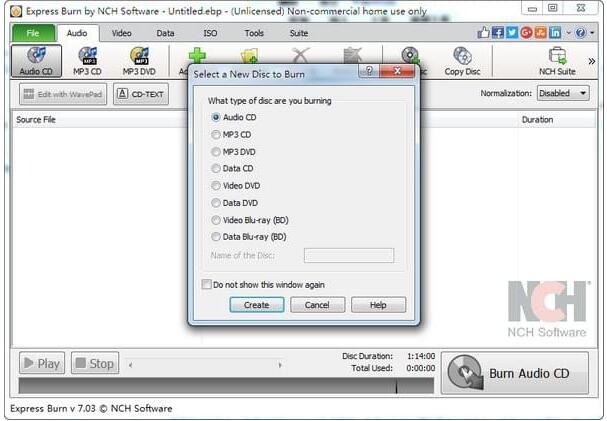Open the social share dropdown arrow
Image resolution: width=607 pixels, height=421 pixels.
(568, 33)
